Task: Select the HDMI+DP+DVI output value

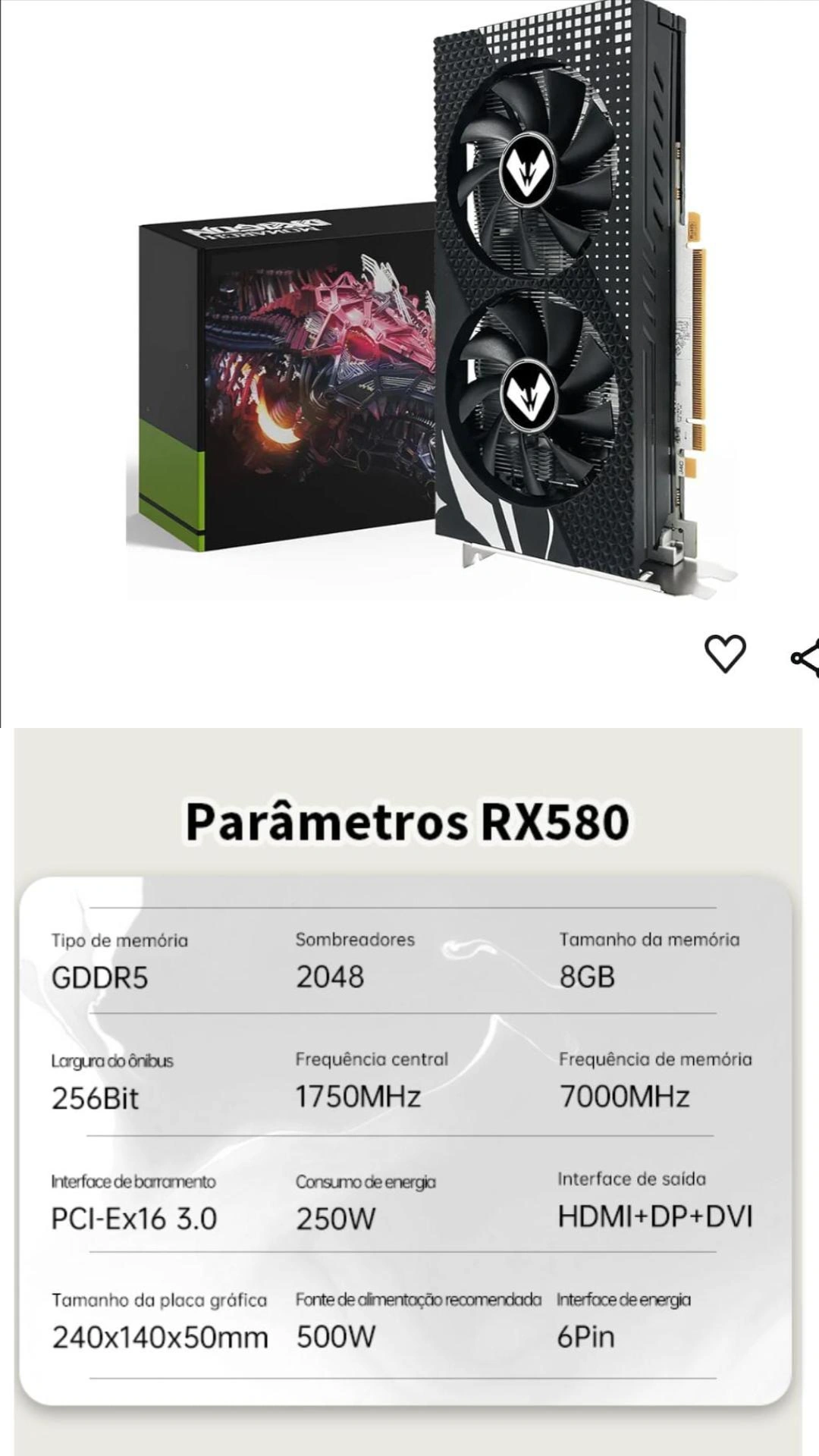Action: [655, 1216]
